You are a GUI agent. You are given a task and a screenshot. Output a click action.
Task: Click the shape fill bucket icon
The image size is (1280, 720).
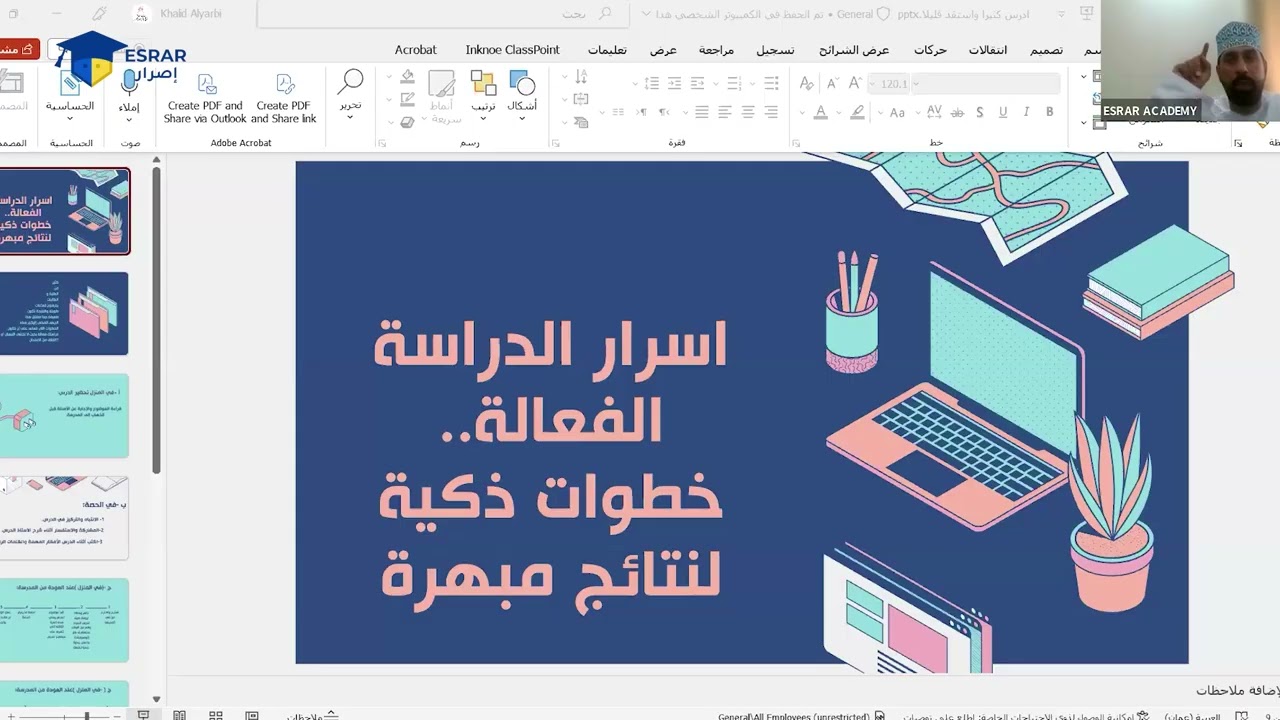click(x=407, y=77)
